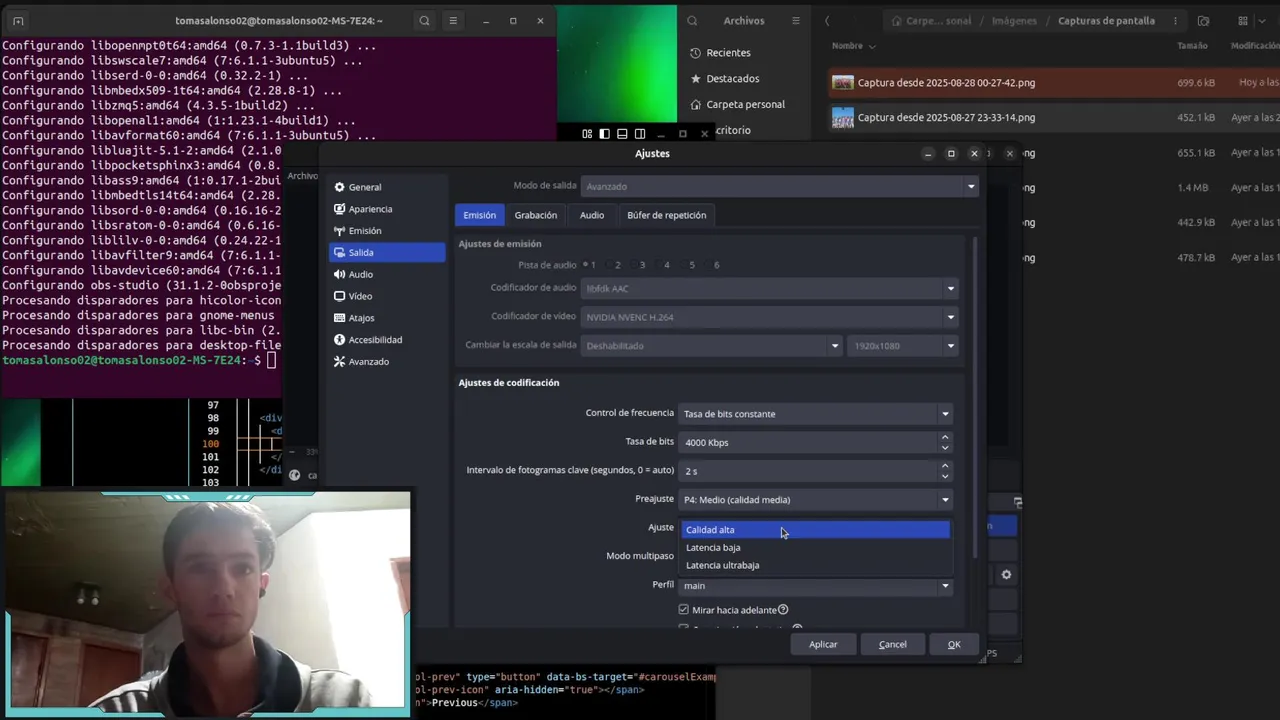The width and height of the screenshot is (1280, 720).
Task: Open the Cambiar la escala de salida dropdown
Action: click(712, 346)
